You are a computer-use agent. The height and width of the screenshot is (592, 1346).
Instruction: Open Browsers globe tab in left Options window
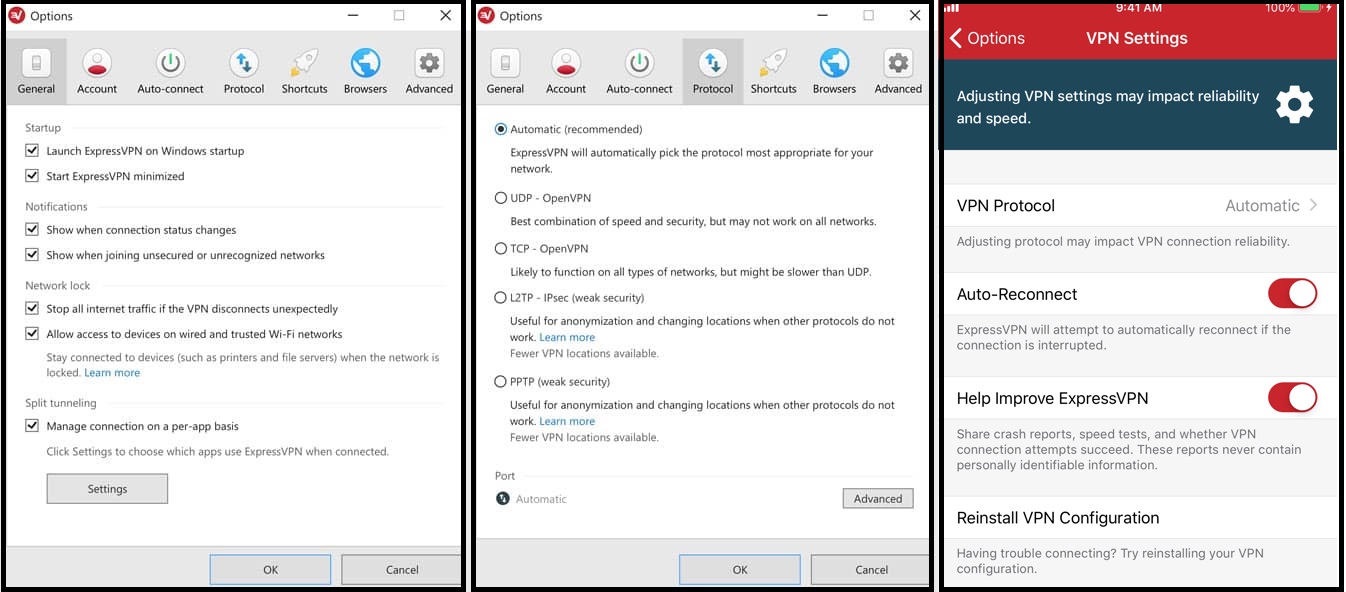(x=365, y=71)
